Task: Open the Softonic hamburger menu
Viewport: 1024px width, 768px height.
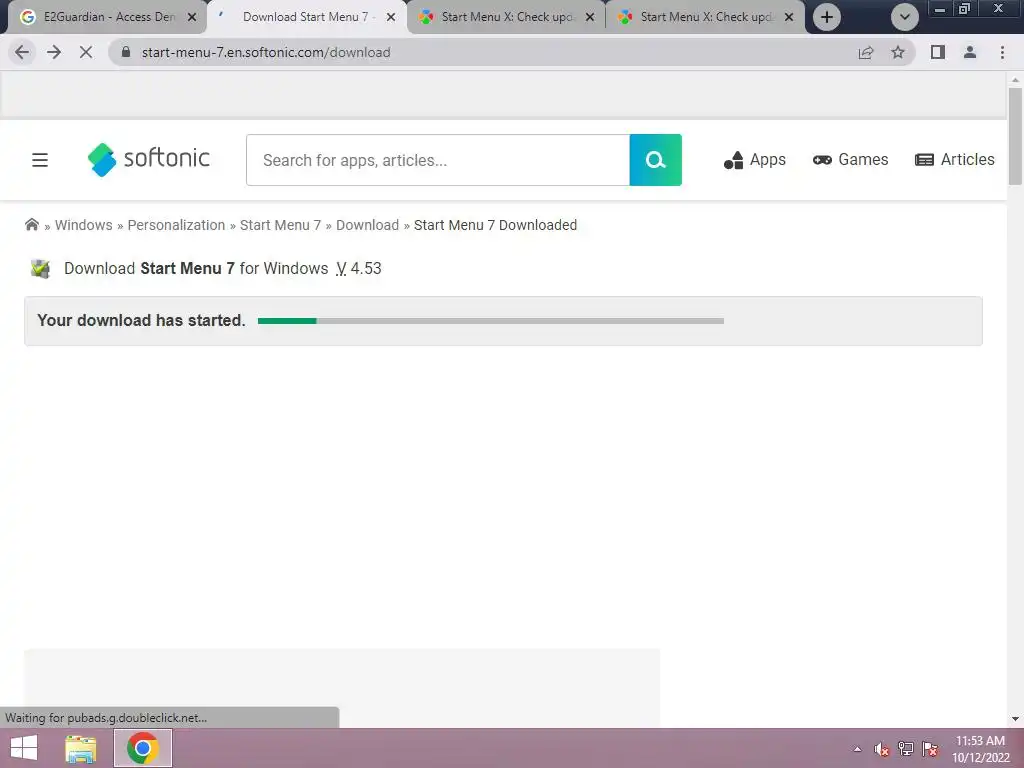Action: [x=40, y=160]
